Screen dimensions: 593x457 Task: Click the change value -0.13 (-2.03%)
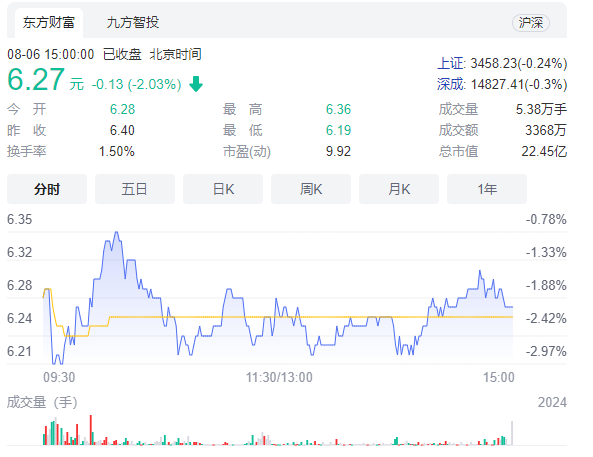pos(137,84)
